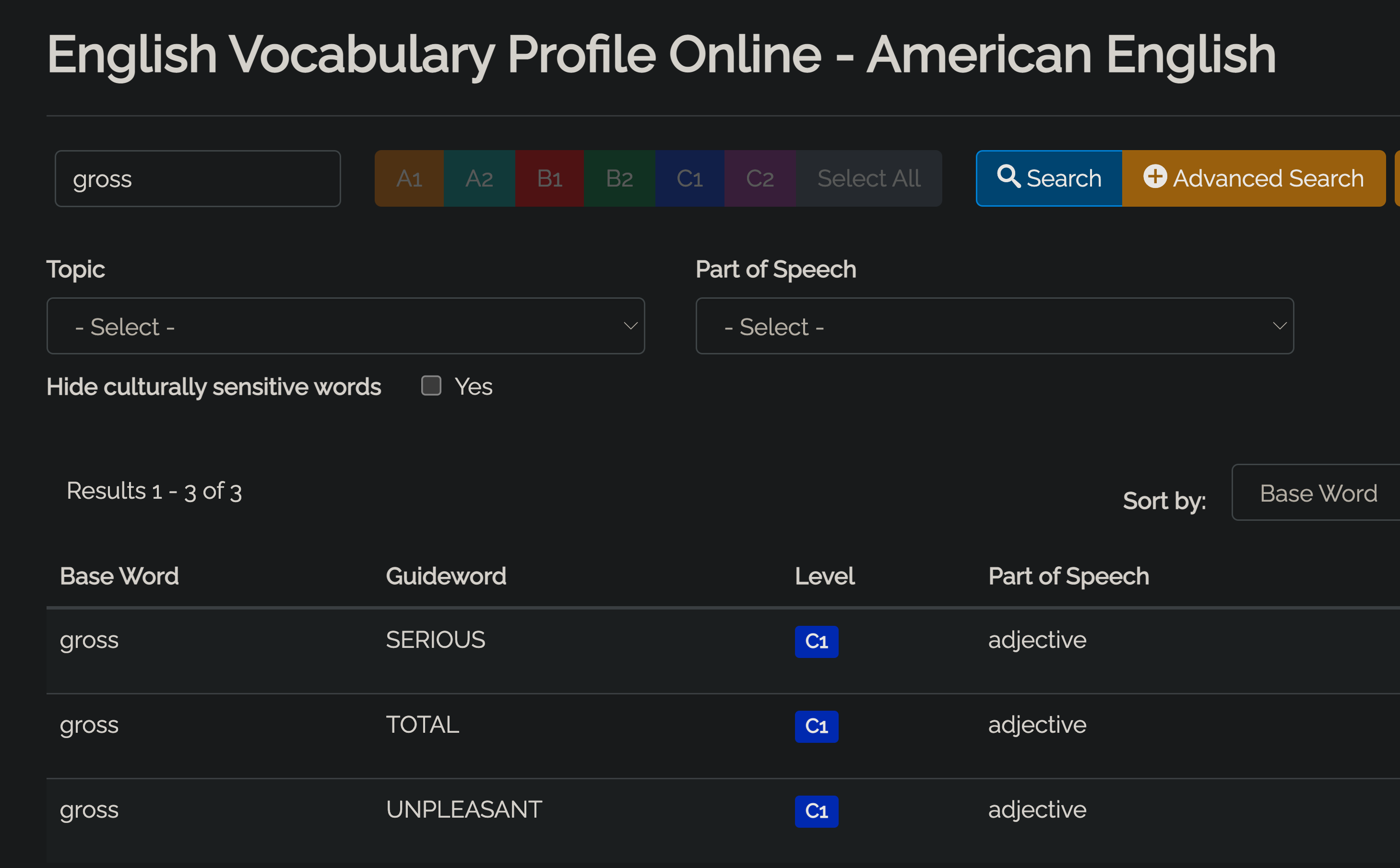1400x868 pixels.
Task: Click C1 badge in UNPLEASANT row
Action: [817, 811]
